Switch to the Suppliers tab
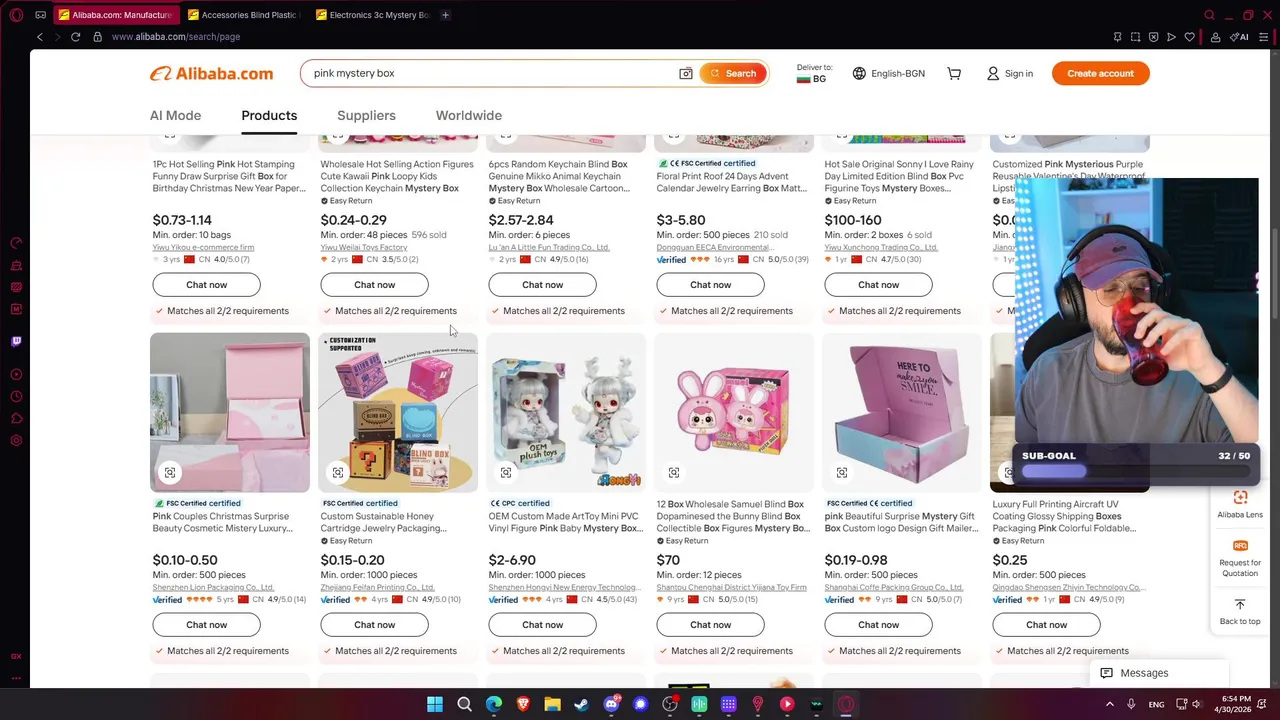 tap(366, 115)
